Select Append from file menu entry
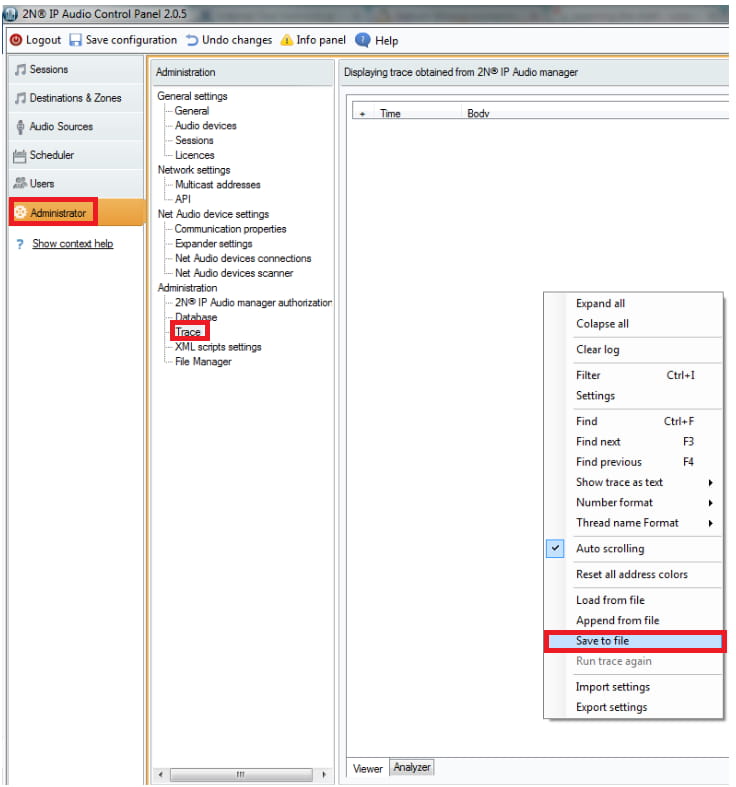 [x=618, y=620]
